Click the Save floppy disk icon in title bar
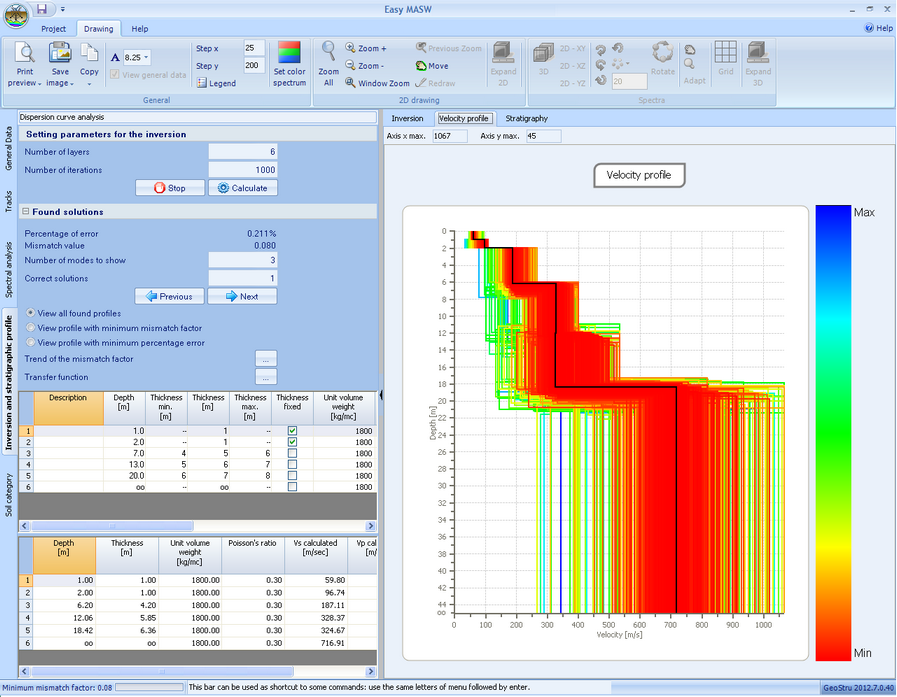Image resolution: width=897 pixels, height=697 pixels. pyautogui.click(x=42, y=9)
